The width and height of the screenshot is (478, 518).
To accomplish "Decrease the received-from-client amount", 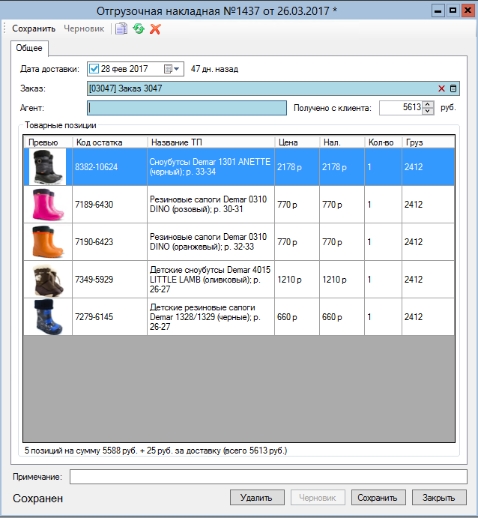I will click(428, 111).
